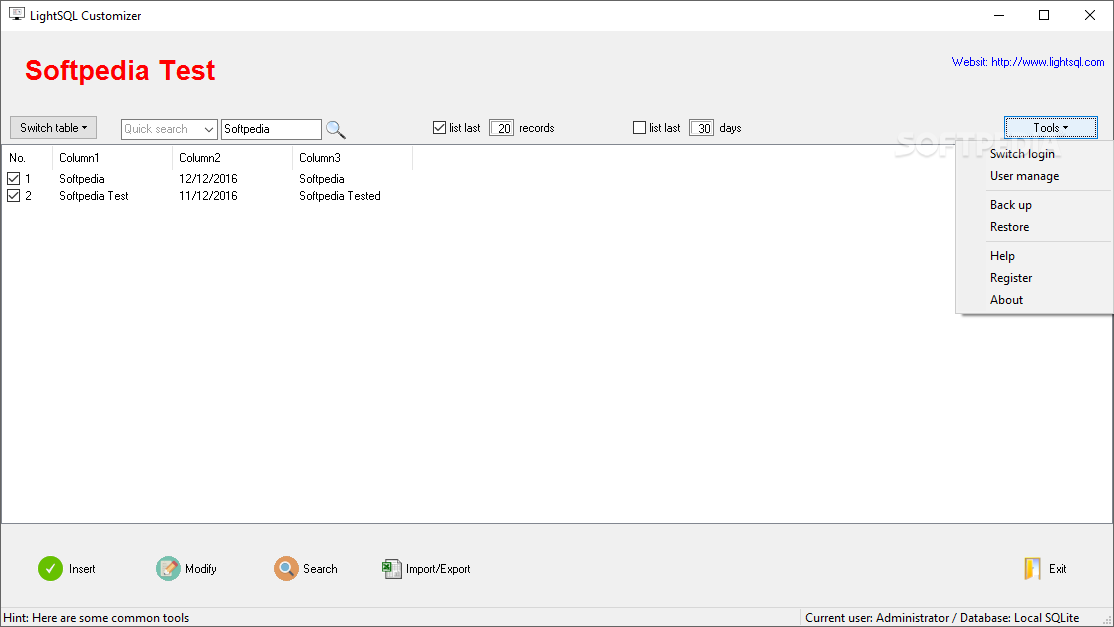Viewport: 1114px width, 627px height.
Task: Open the Switch table dropdown
Action: pos(53,128)
